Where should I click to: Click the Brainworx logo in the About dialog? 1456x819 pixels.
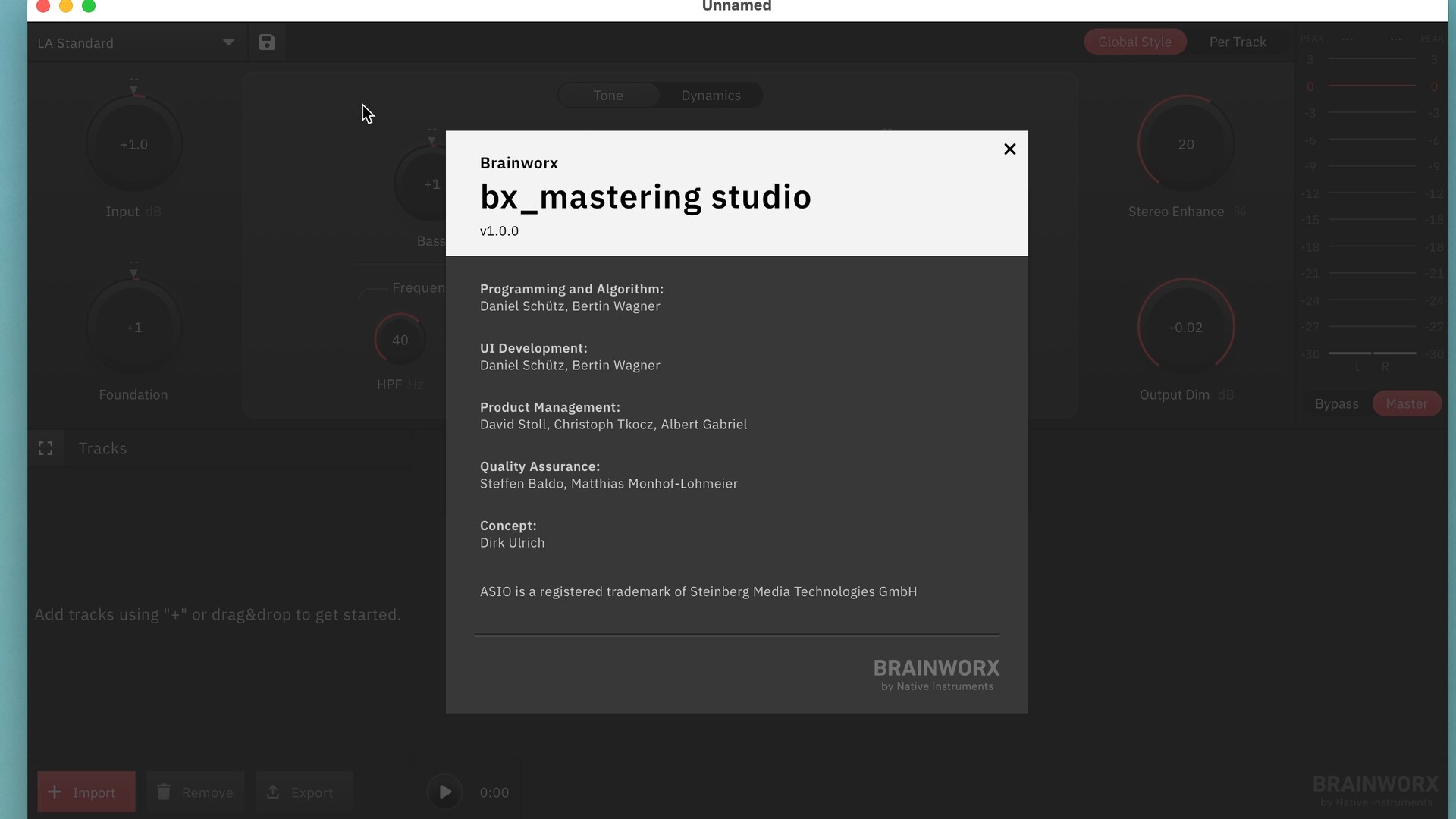[937, 674]
